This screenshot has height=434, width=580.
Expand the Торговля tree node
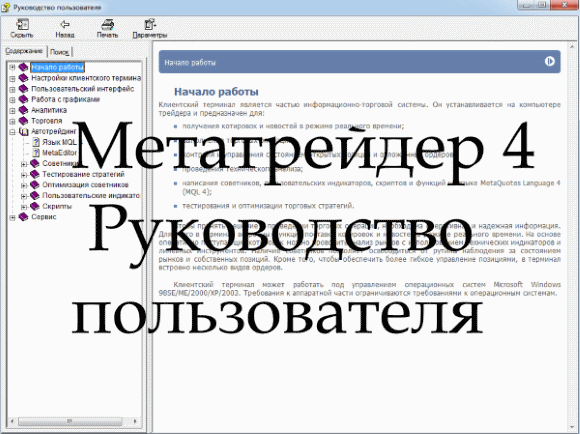12,121
